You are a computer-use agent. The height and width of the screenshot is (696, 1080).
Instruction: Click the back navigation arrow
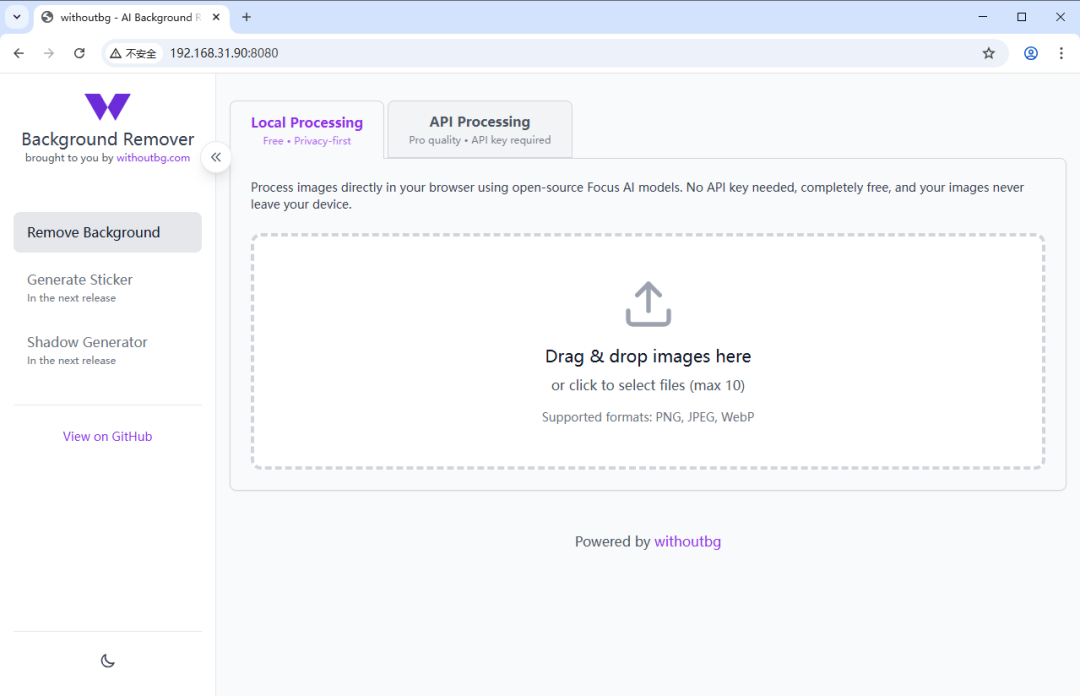point(18,53)
